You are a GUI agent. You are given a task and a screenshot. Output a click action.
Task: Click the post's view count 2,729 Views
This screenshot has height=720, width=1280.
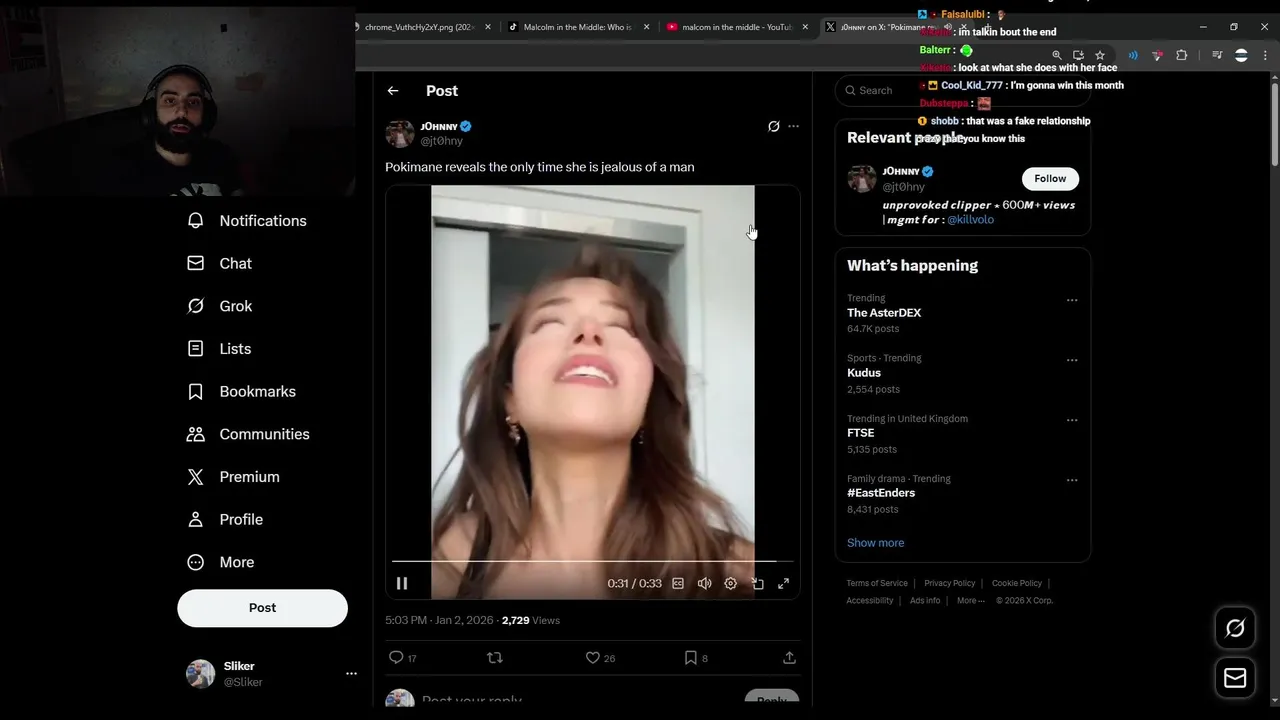(x=530, y=620)
